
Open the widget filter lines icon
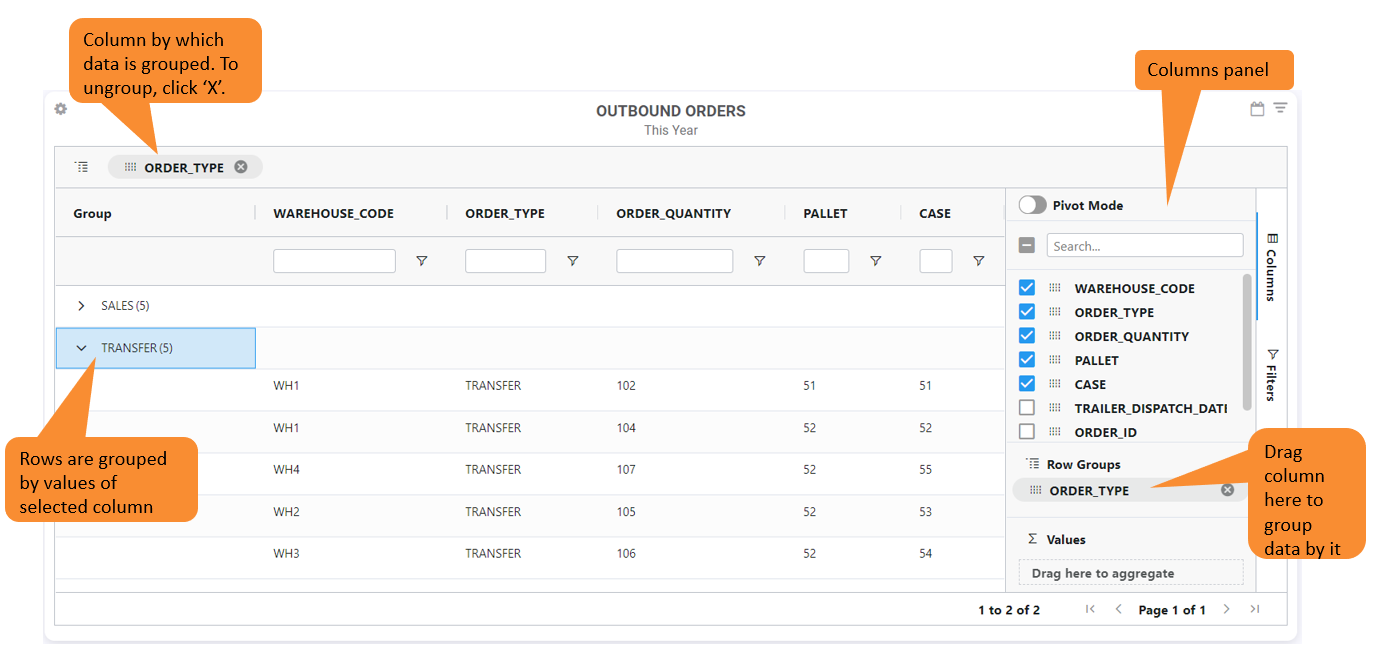(x=1280, y=108)
